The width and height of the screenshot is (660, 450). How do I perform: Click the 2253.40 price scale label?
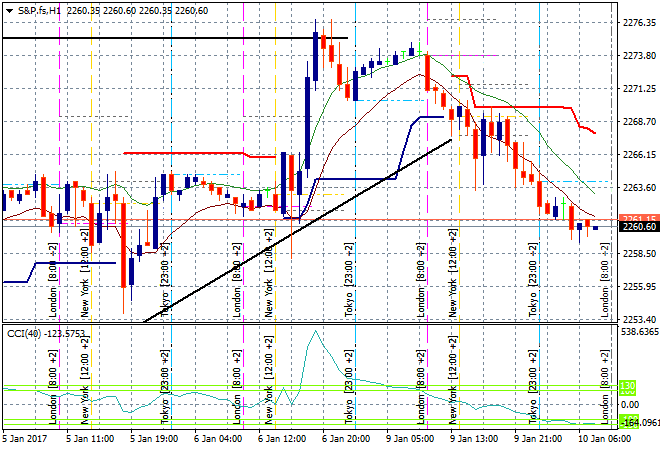click(638, 319)
